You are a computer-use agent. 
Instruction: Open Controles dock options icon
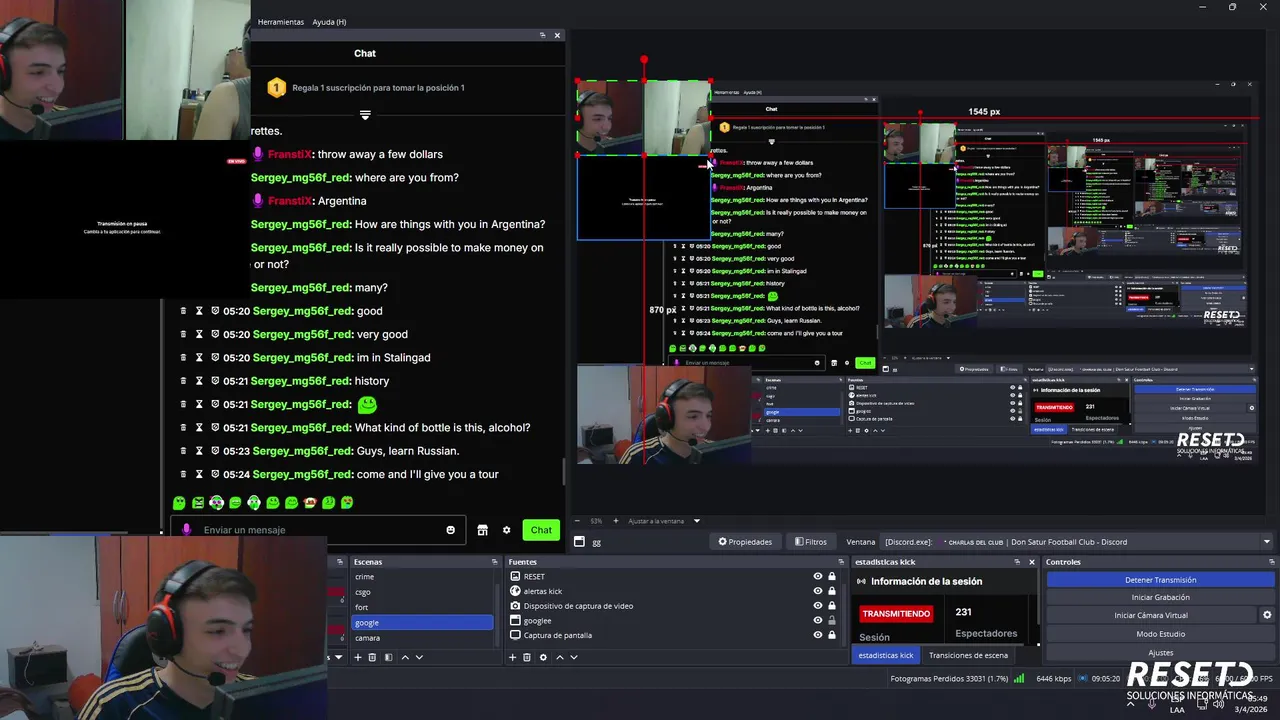pyautogui.click(x=1270, y=562)
